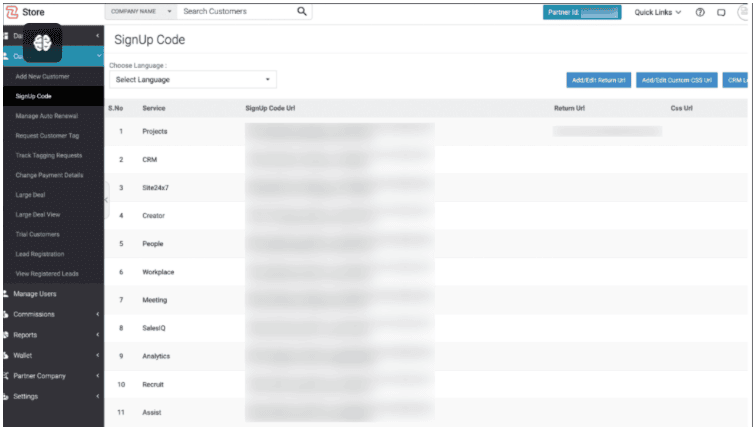Screen dimensions: 755x427
Task: Click the Recruit service row text
Action: coord(153,385)
